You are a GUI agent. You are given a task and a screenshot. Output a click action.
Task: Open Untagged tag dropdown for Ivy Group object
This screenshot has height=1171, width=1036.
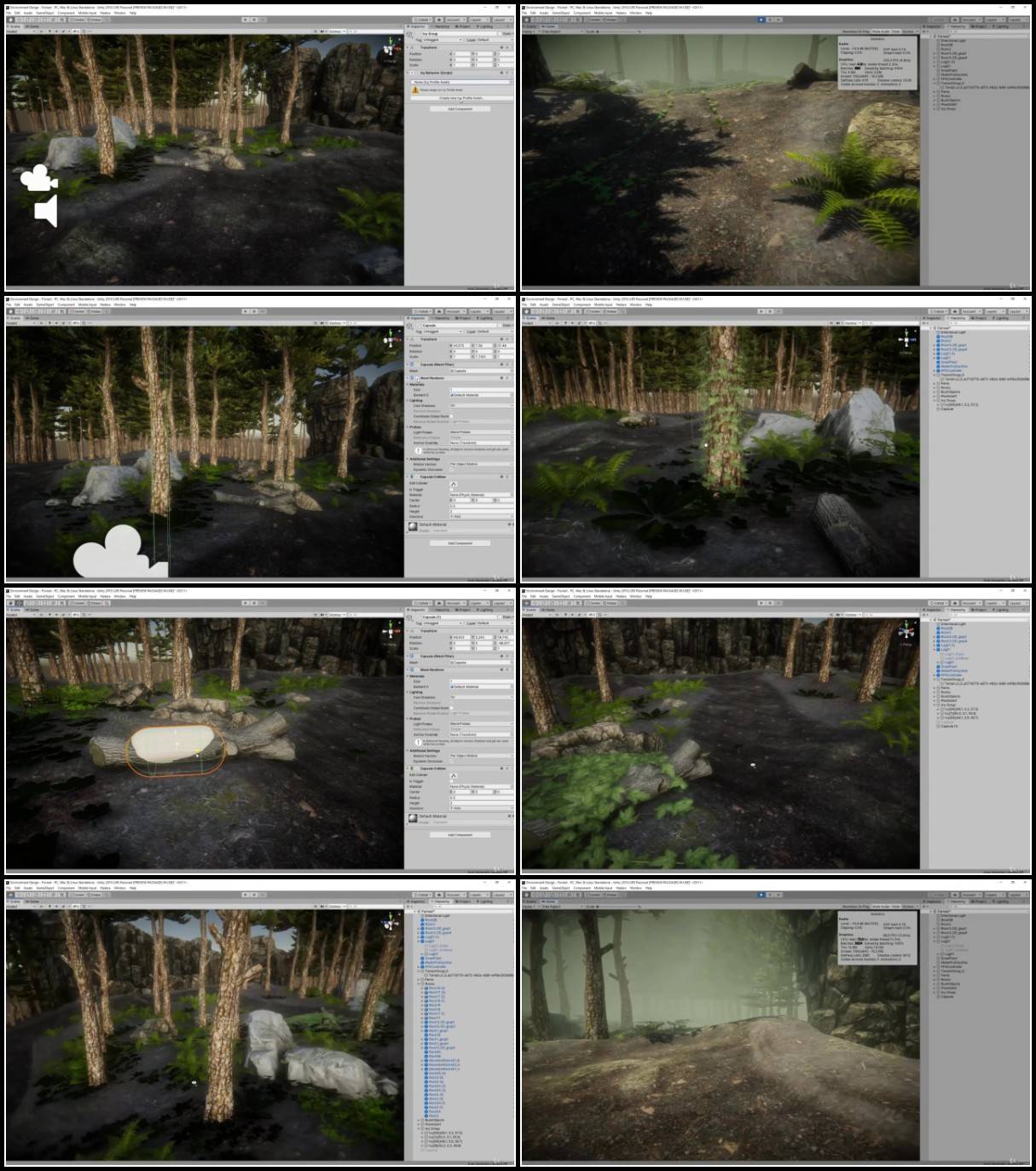(x=443, y=40)
